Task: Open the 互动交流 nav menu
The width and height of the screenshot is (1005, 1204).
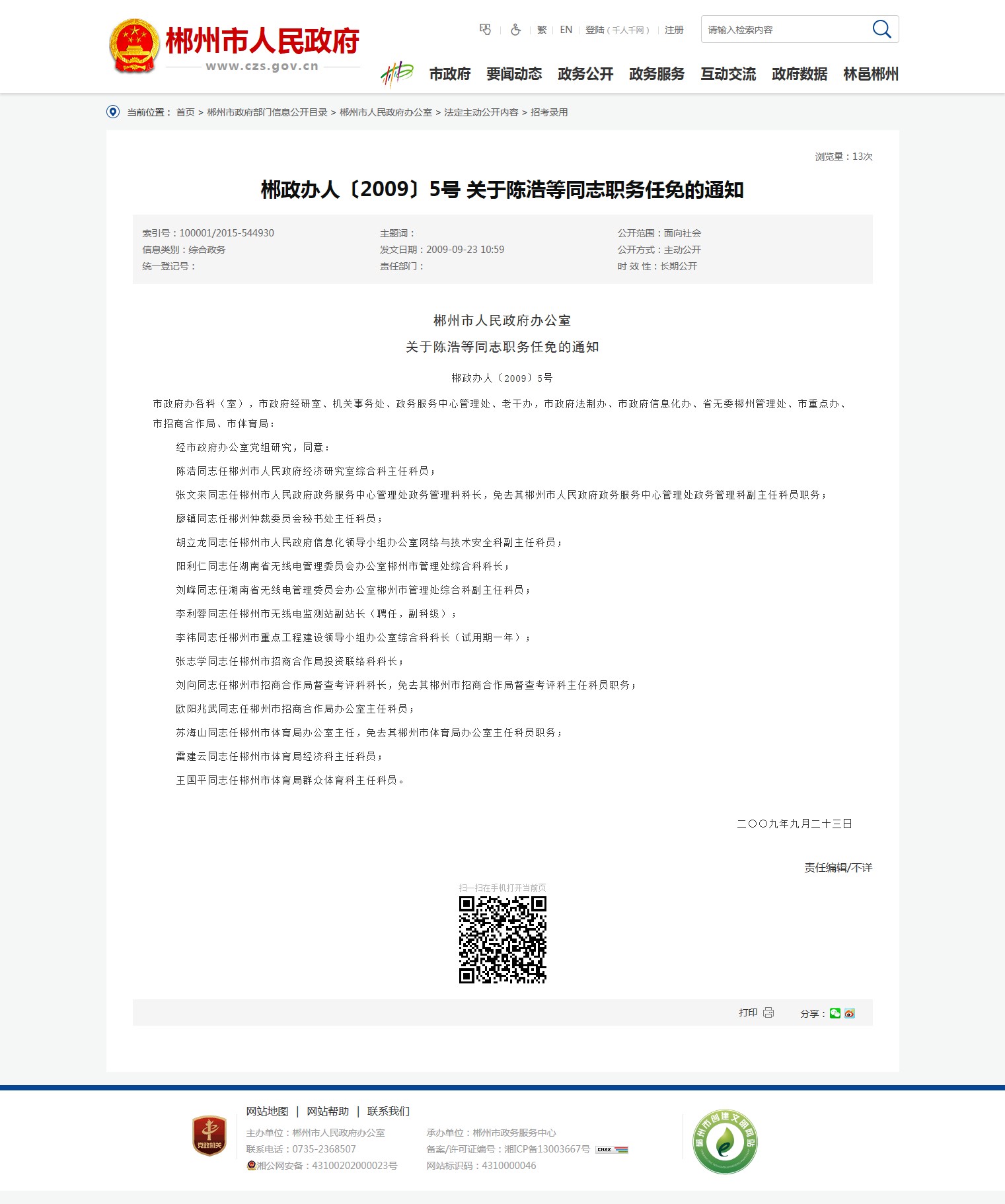Action: 728,74
